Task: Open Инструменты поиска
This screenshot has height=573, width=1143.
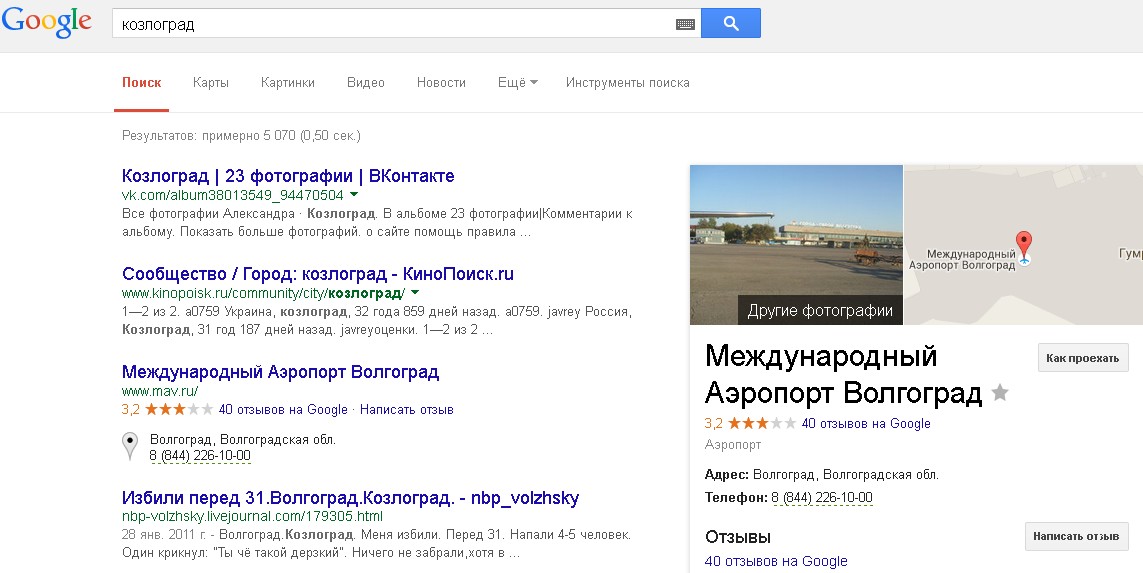Action: 628,82
